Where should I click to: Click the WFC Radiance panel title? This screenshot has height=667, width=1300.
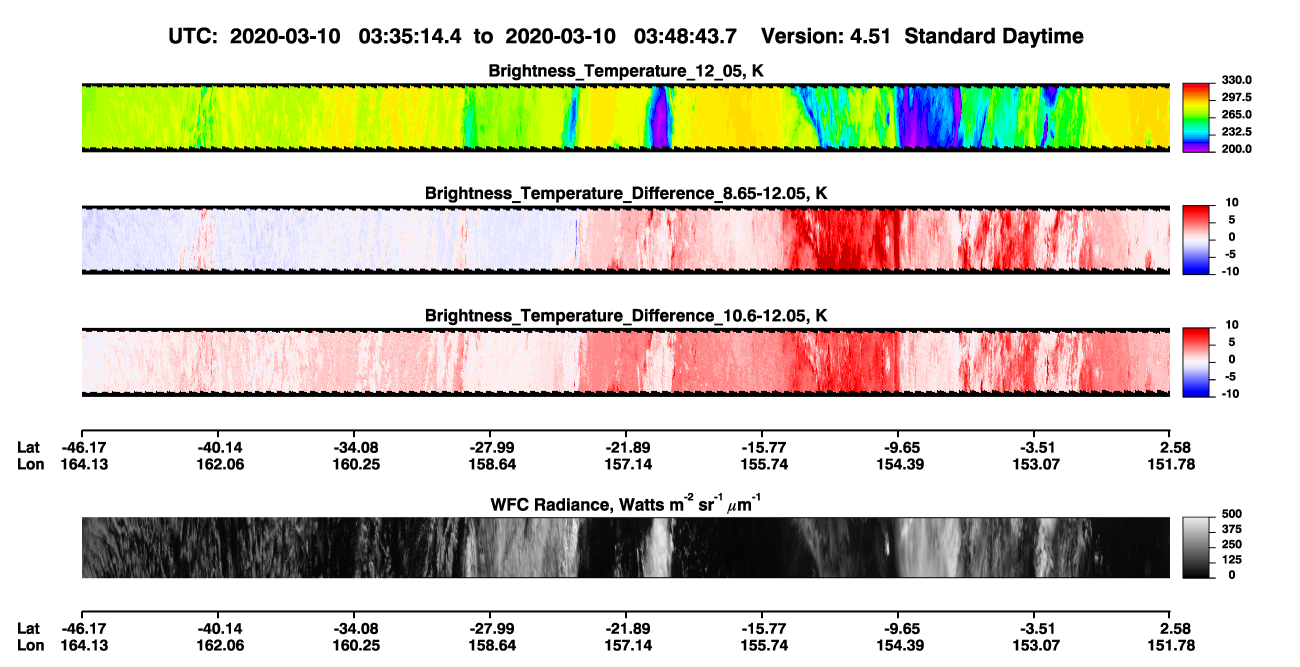pos(626,502)
